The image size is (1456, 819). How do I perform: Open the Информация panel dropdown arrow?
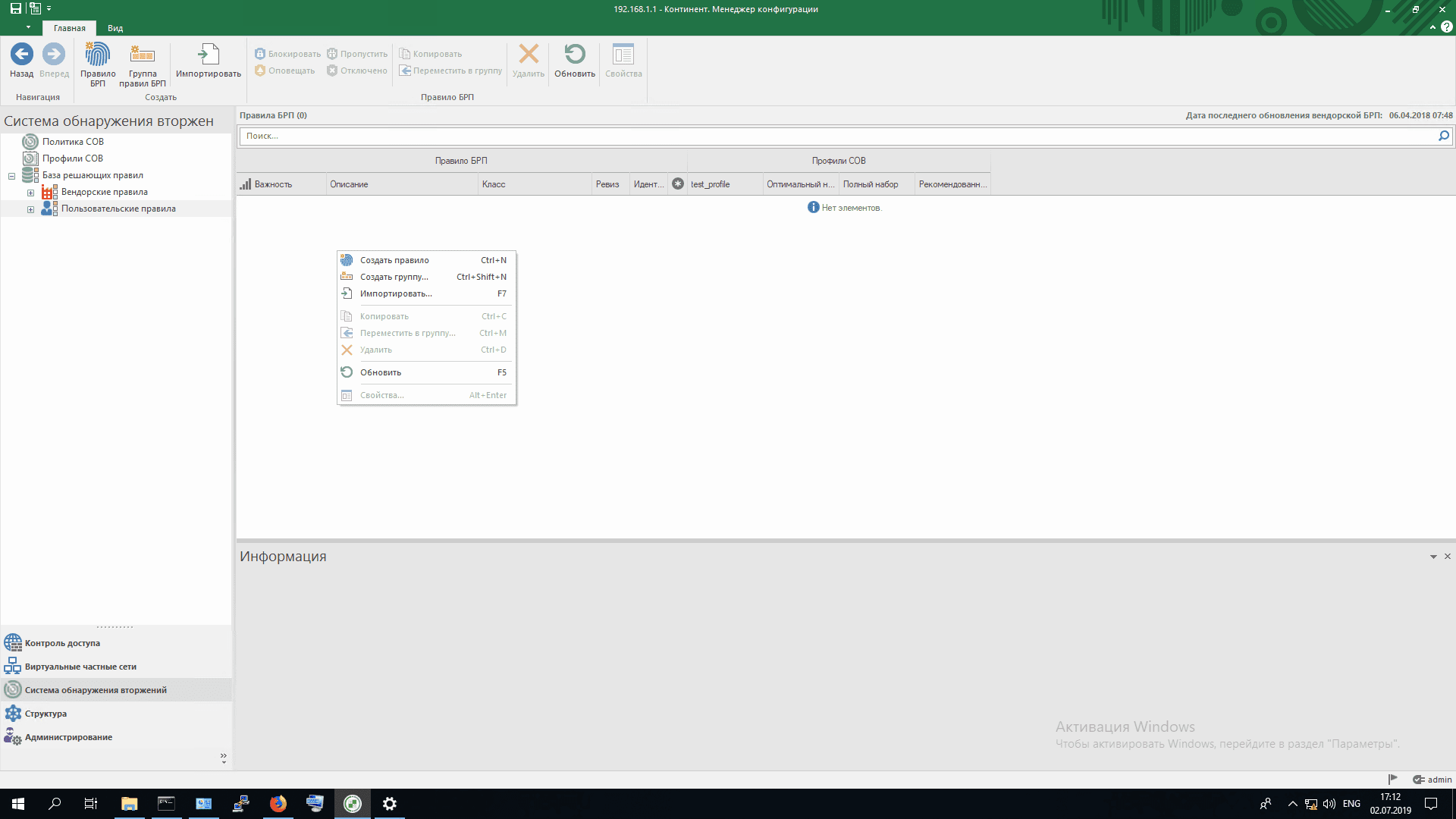pyautogui.click(x=1433, y=557)
